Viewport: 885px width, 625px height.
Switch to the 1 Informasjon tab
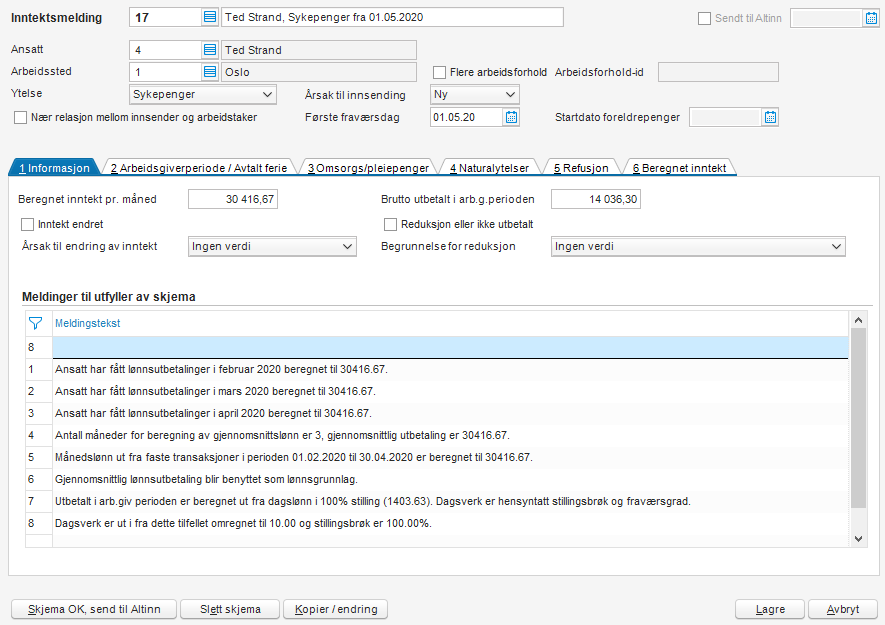tap(54, 168)
